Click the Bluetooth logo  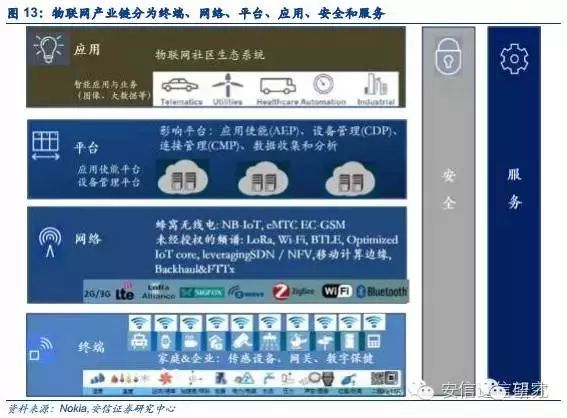click(x=382, y=291)
